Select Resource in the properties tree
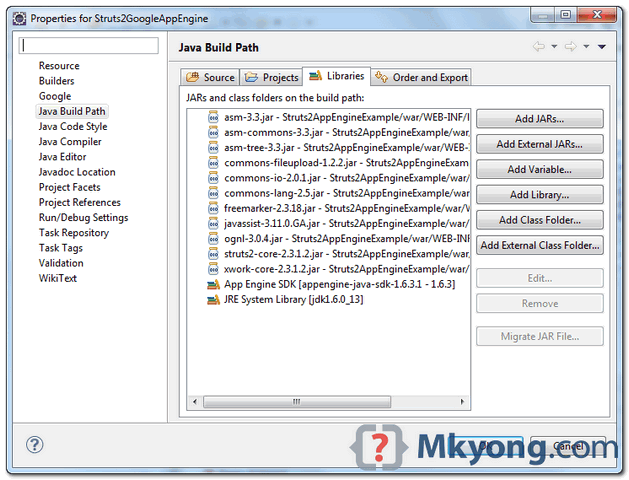 point(59,66)
